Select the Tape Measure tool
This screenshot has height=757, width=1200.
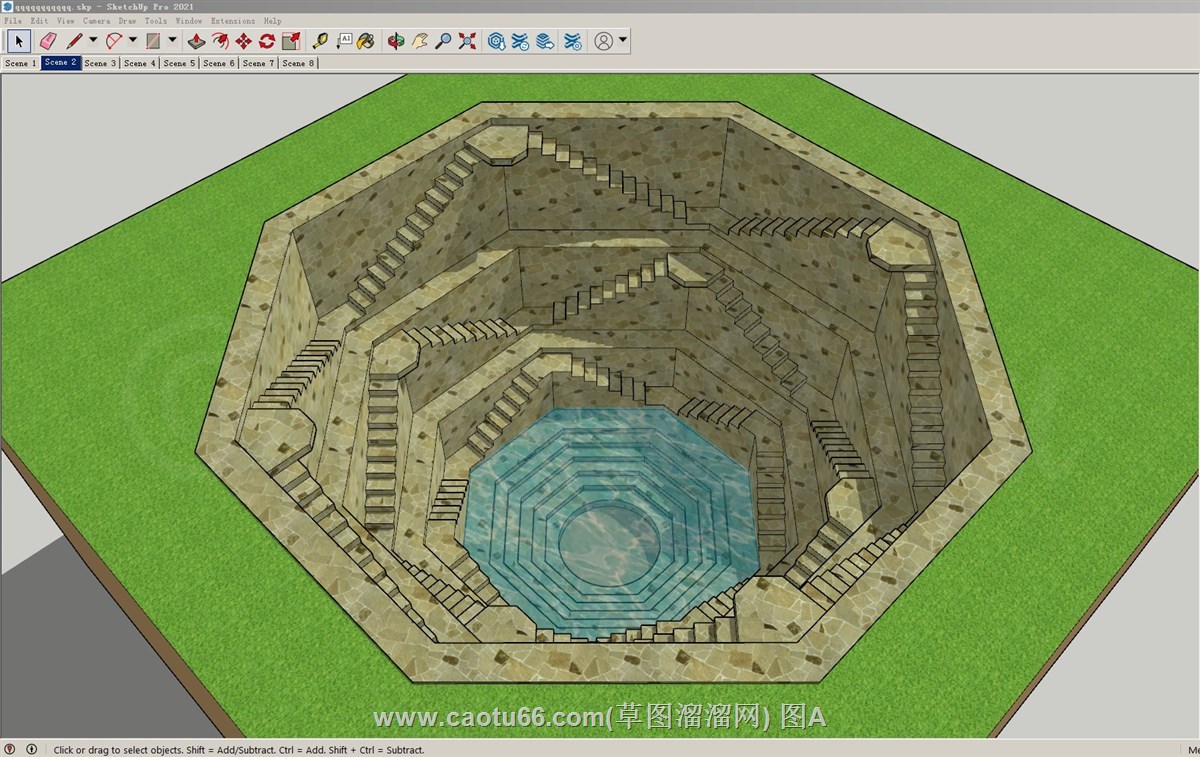[320, 41]
